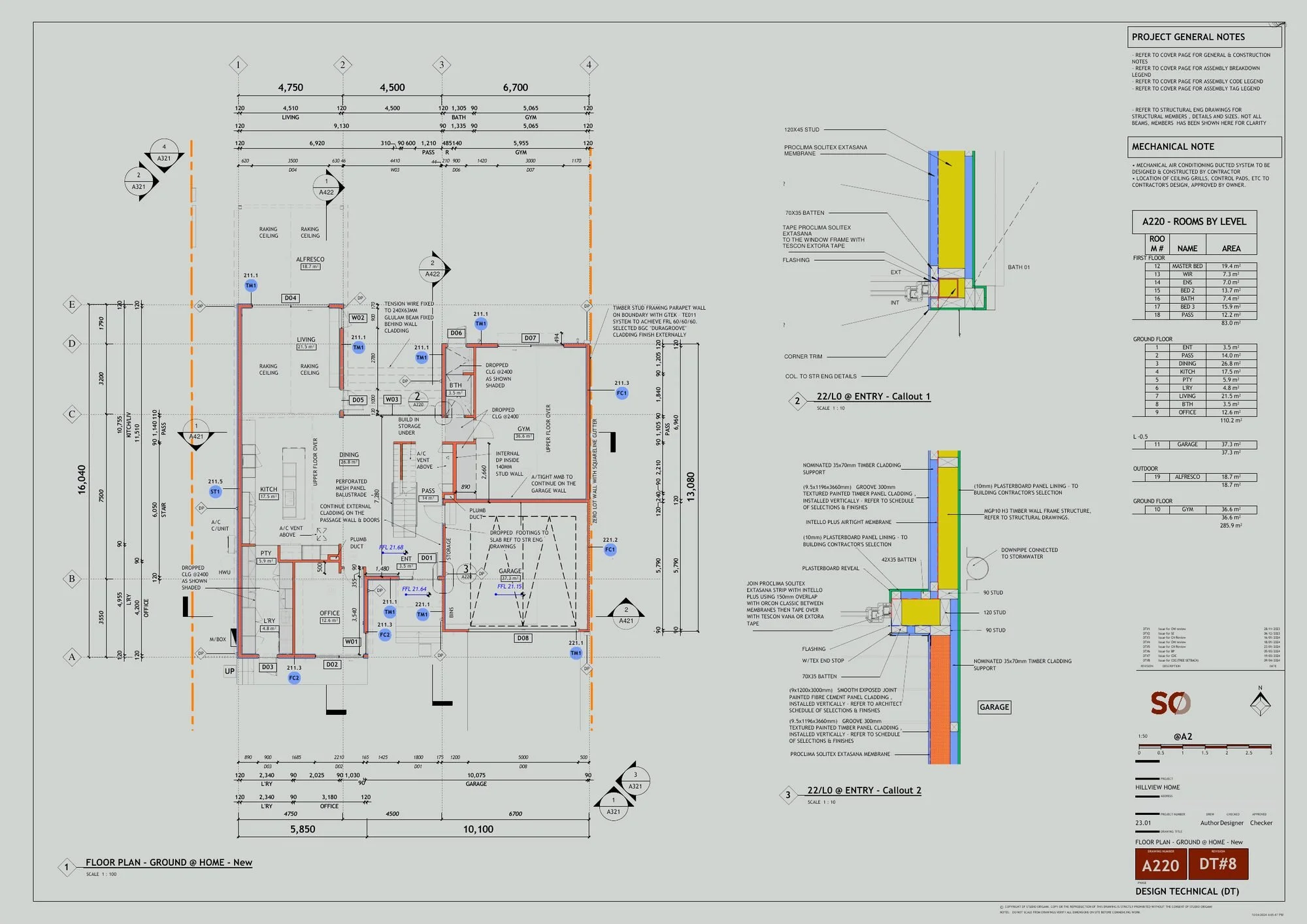This screenshot has height=924, width=1307.
Task: Click the '22/LO @ ENTRY - Callout 2' title
Action: click(x=864, y=790)
